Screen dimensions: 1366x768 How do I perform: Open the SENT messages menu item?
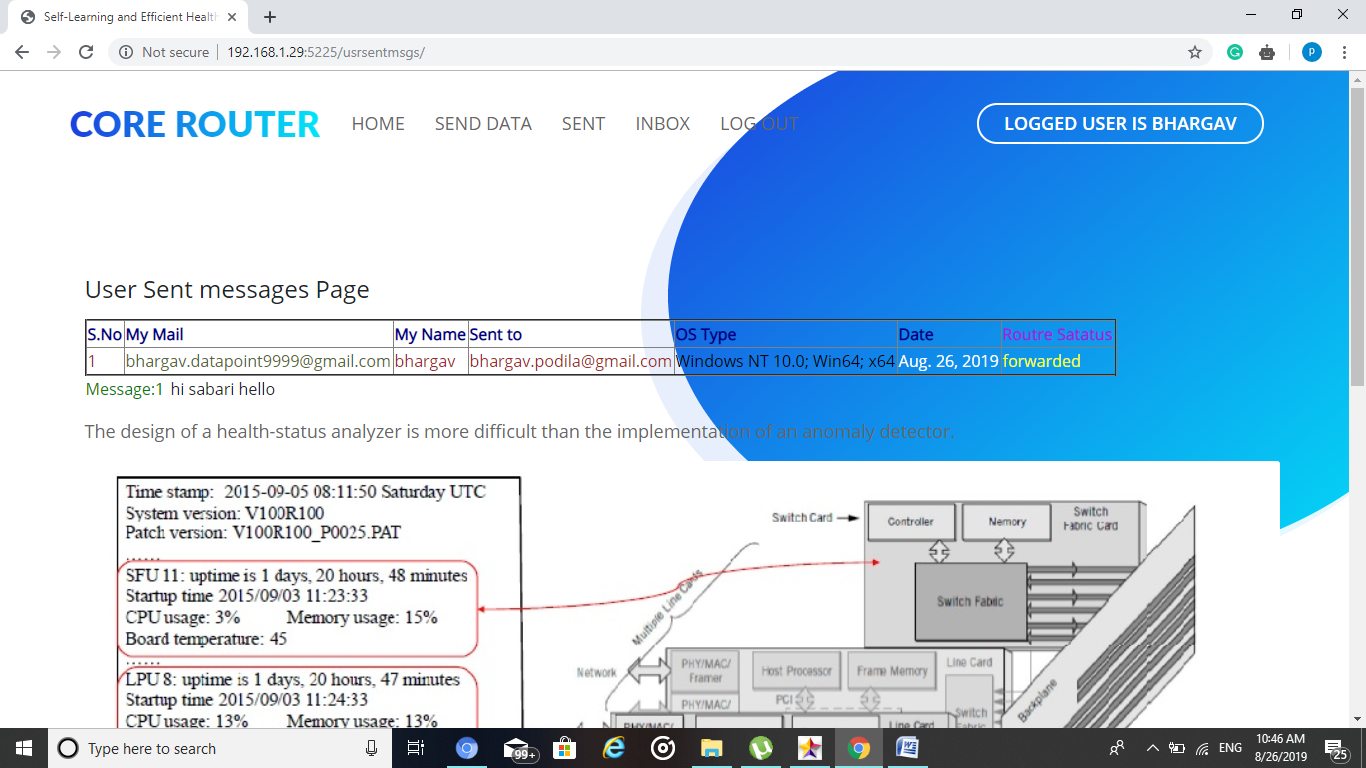pyautogui.click(x=583, y=124)
